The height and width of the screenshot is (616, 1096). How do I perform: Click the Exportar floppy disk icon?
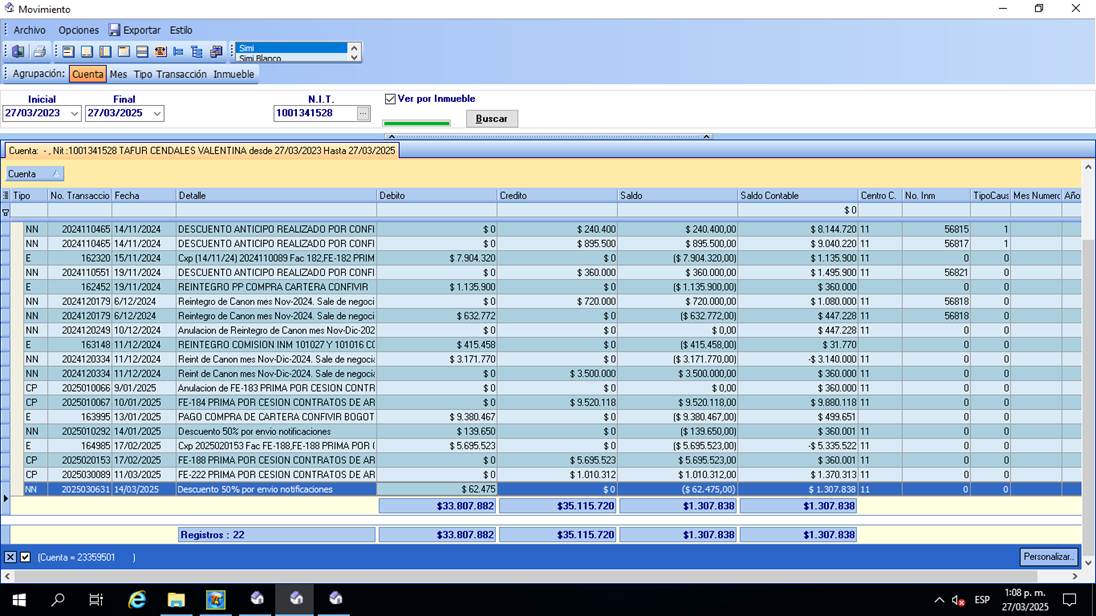pyautogui.click(x=114, y=30)
